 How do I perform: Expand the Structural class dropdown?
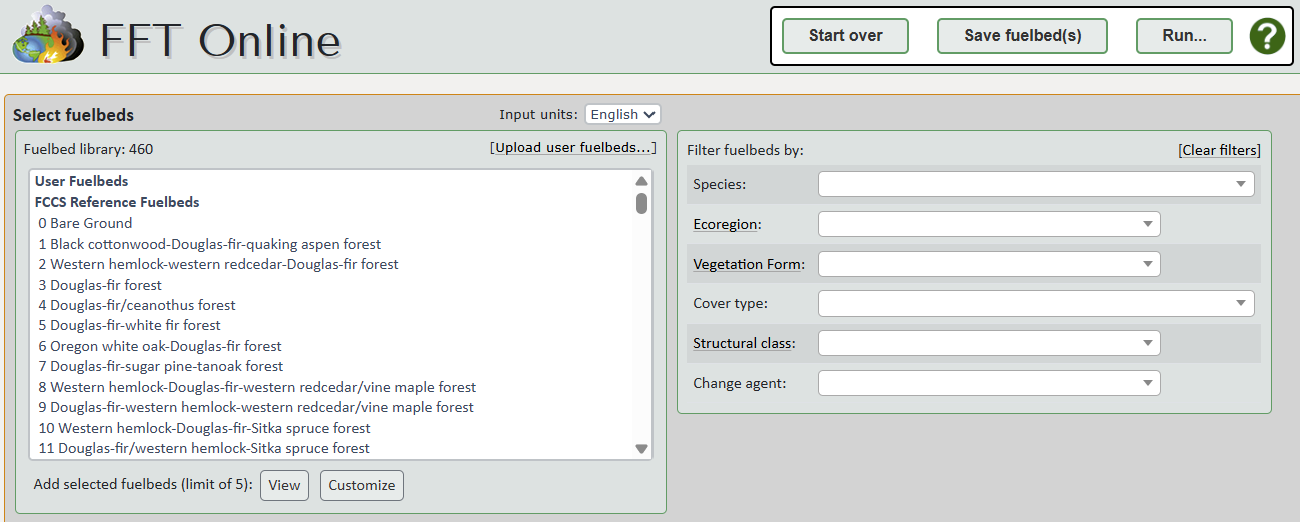coord(989,343)
